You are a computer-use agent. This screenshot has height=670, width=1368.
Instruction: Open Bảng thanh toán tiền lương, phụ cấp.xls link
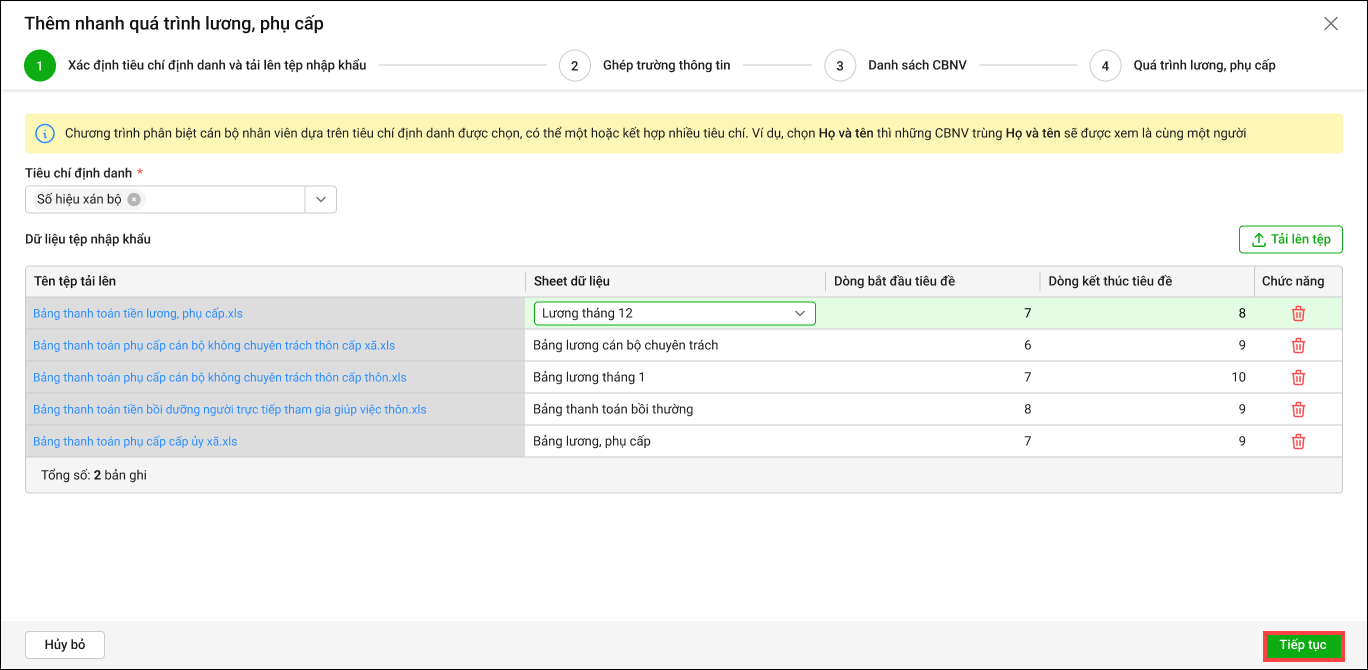tap(138, 313)
